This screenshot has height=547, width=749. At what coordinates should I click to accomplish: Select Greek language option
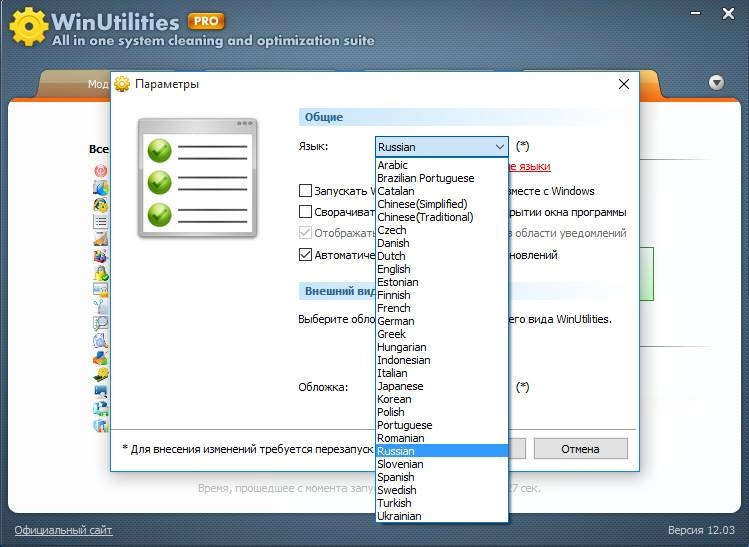coord(441,334)
